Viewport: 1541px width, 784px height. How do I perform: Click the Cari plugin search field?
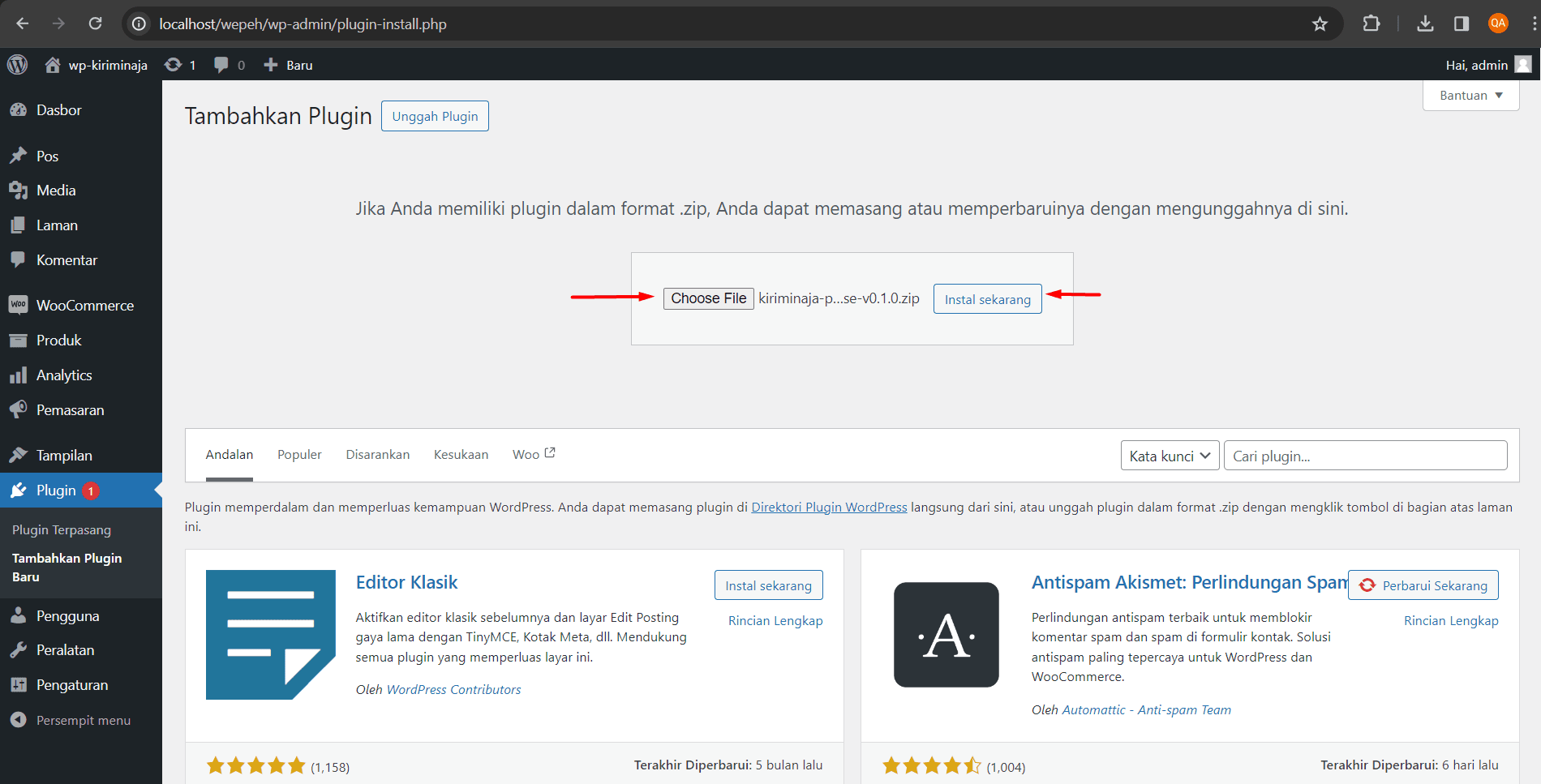pyautogui.click(x=1365, y=455)
